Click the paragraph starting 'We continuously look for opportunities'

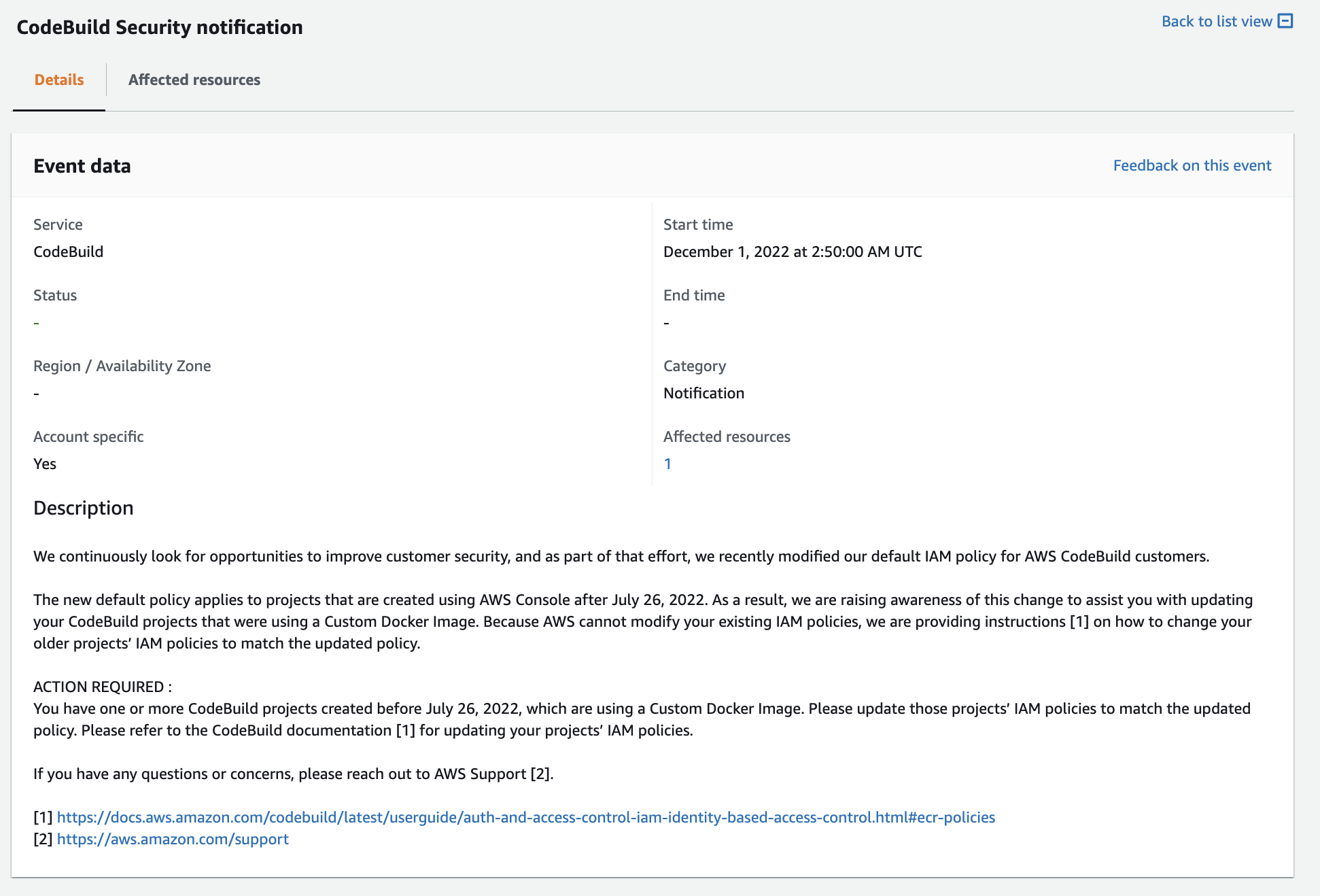pos(621,556)
